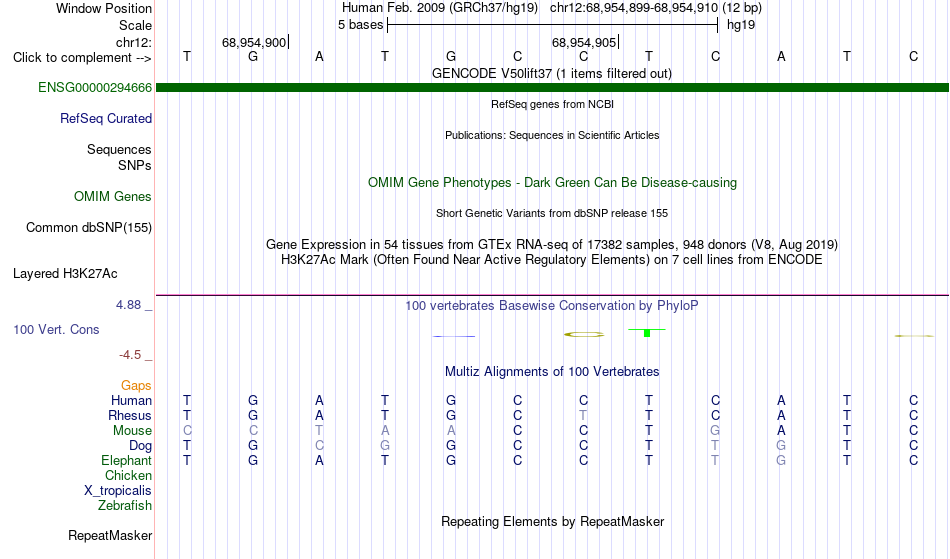
Task: Click the orange Gaps label
Action: (x=136, y=386)
